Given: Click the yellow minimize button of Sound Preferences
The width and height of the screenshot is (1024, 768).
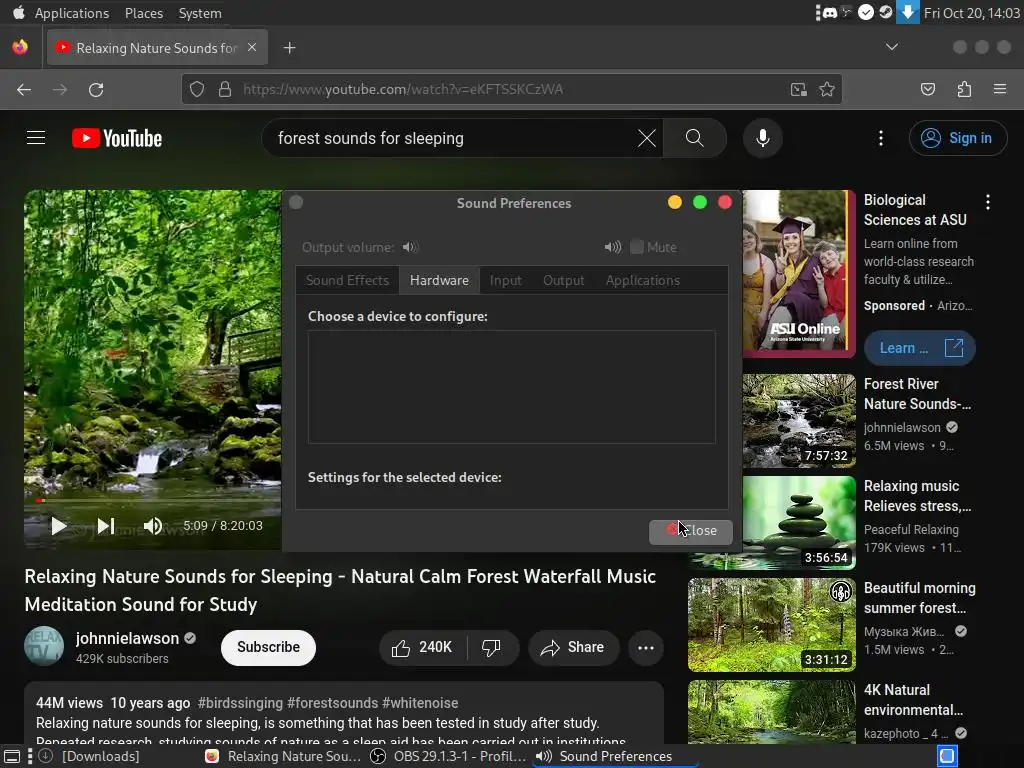Looking at the screenshot, I should (x=675, y=202).
